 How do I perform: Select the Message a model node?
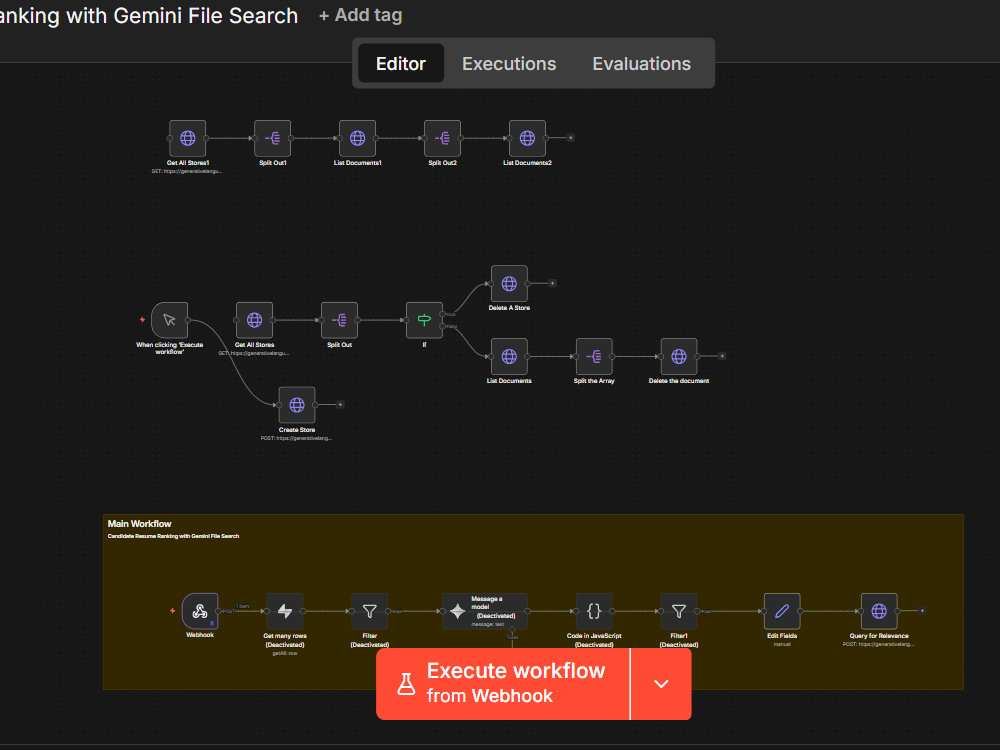click(485, 611)
